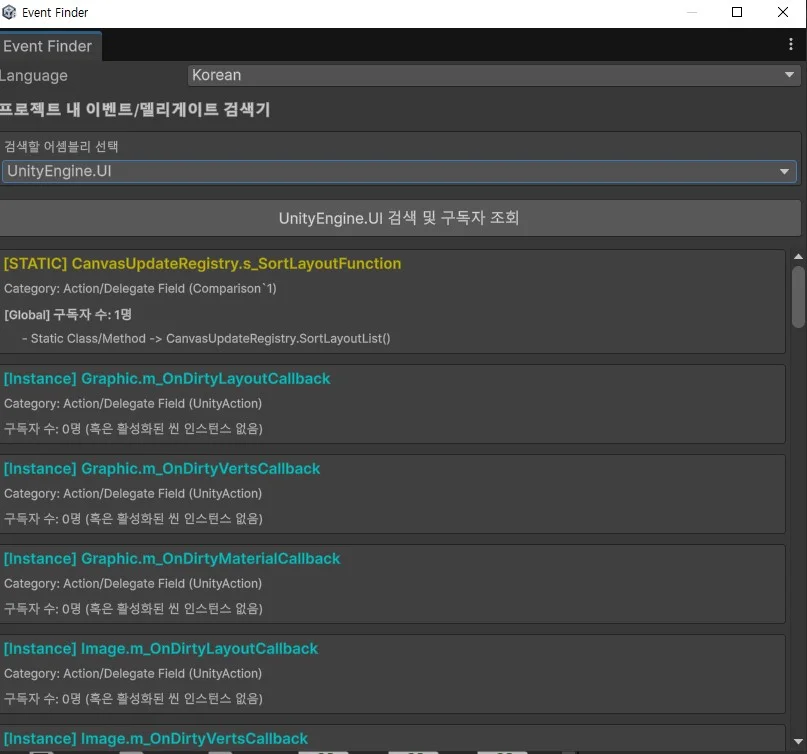The width and height of the screenshot is (807, 754).
Task: Click the 검색할 어셈블리 선택 label
Action: [61, 147]
